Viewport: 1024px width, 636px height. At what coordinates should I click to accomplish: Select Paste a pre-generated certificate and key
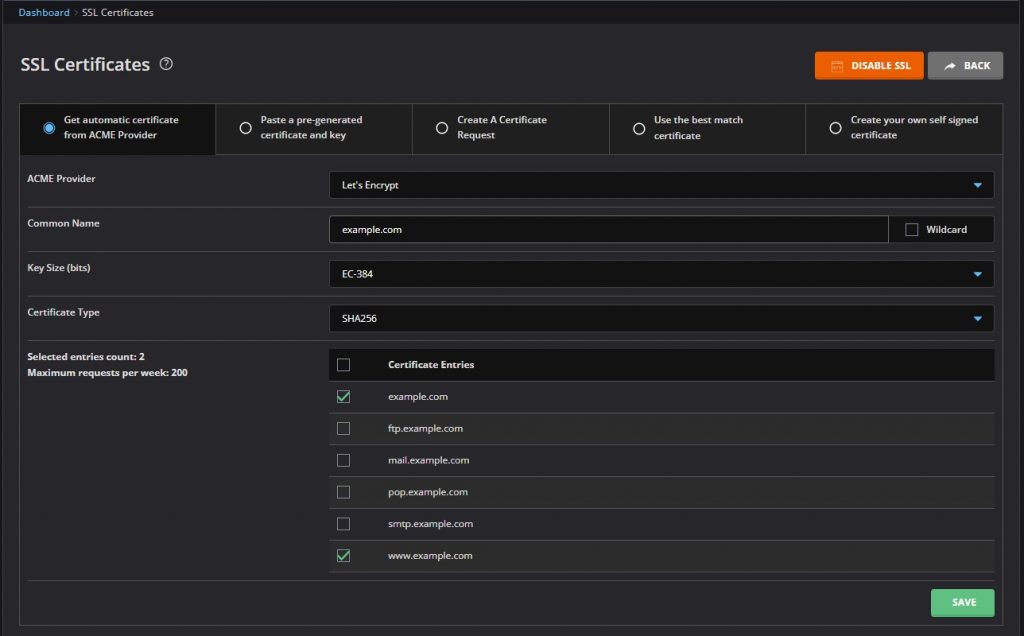coord(244,128)
